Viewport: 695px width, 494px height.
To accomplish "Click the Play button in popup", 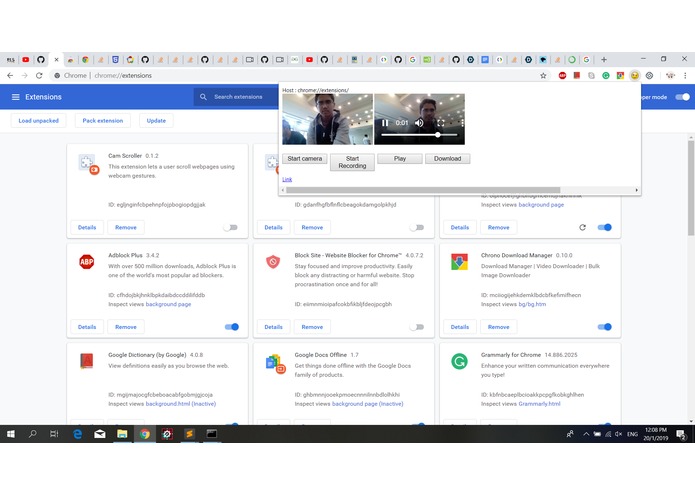I will 400,159.
